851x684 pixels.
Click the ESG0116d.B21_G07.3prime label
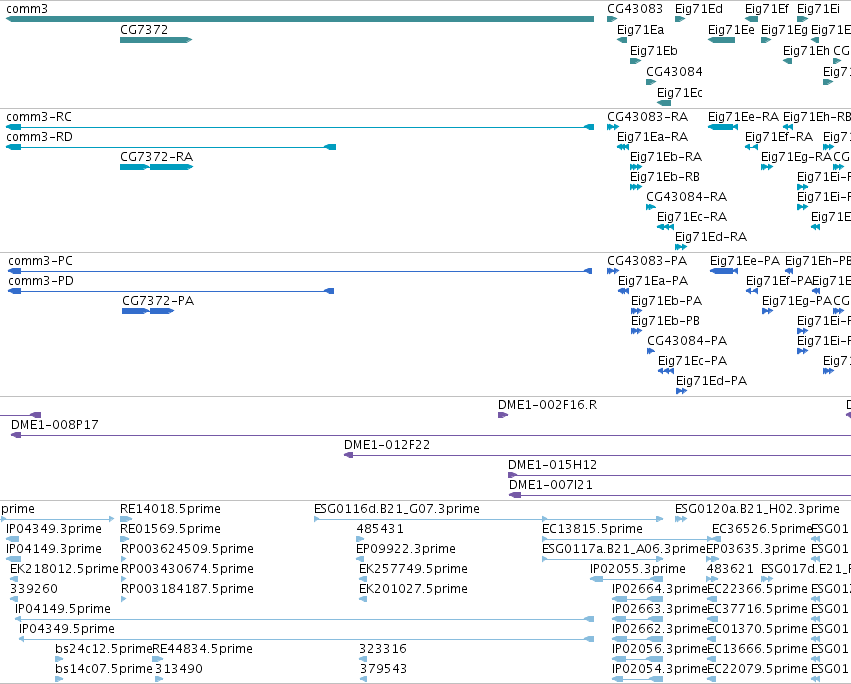coord(397,509)
